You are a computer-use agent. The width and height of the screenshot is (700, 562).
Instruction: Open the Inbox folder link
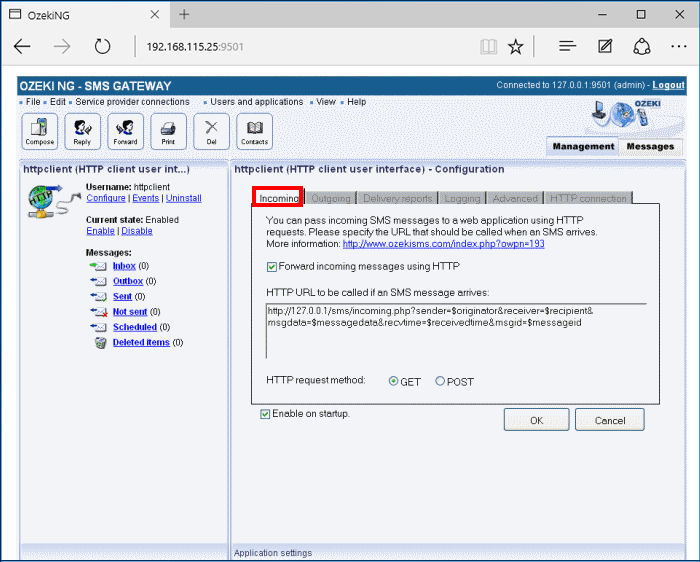(124, 266)
